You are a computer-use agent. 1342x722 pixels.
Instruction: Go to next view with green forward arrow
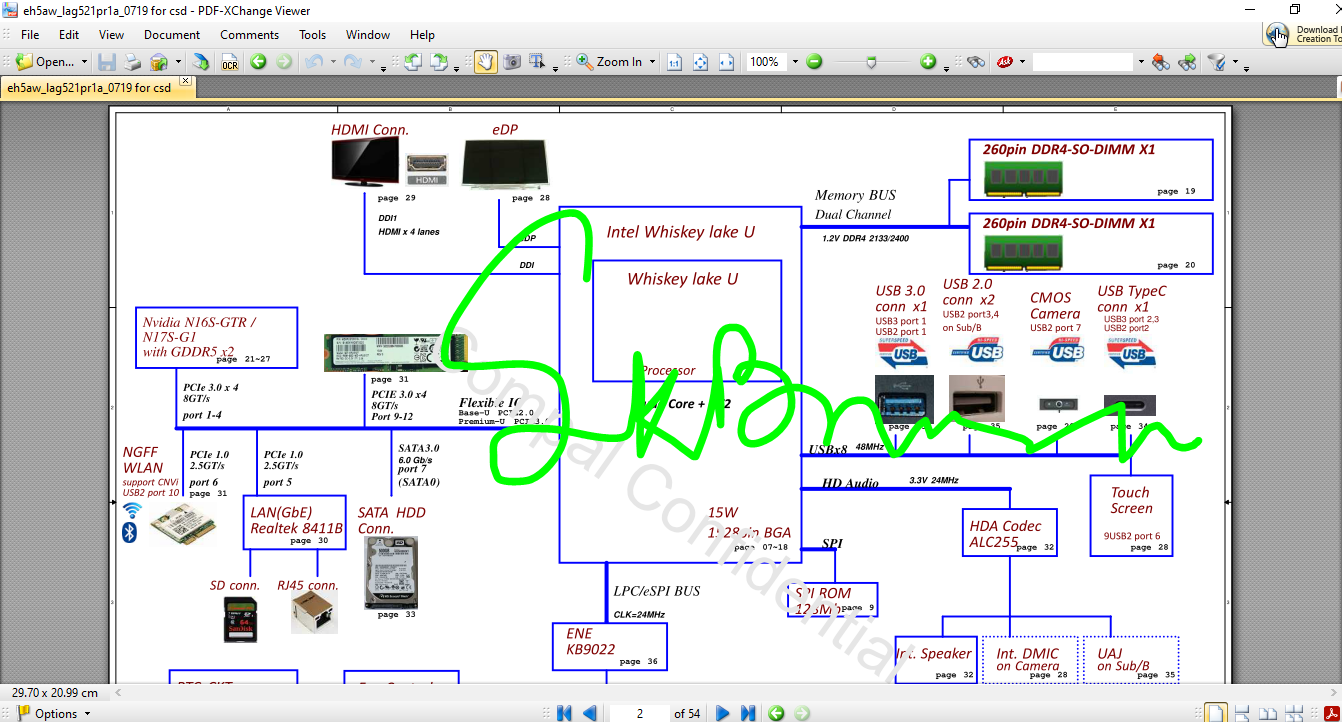tap(284, 62)
